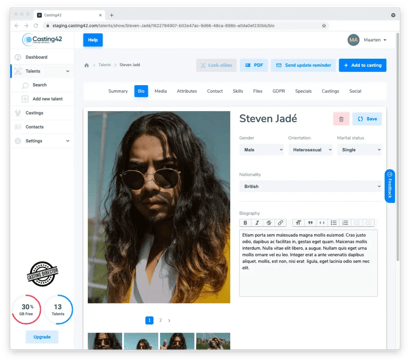The height and width of the screenshot is (362, 410).
Task: Delete talent with the red trash button
Action: pyautogui.click(x=341, y=119)
